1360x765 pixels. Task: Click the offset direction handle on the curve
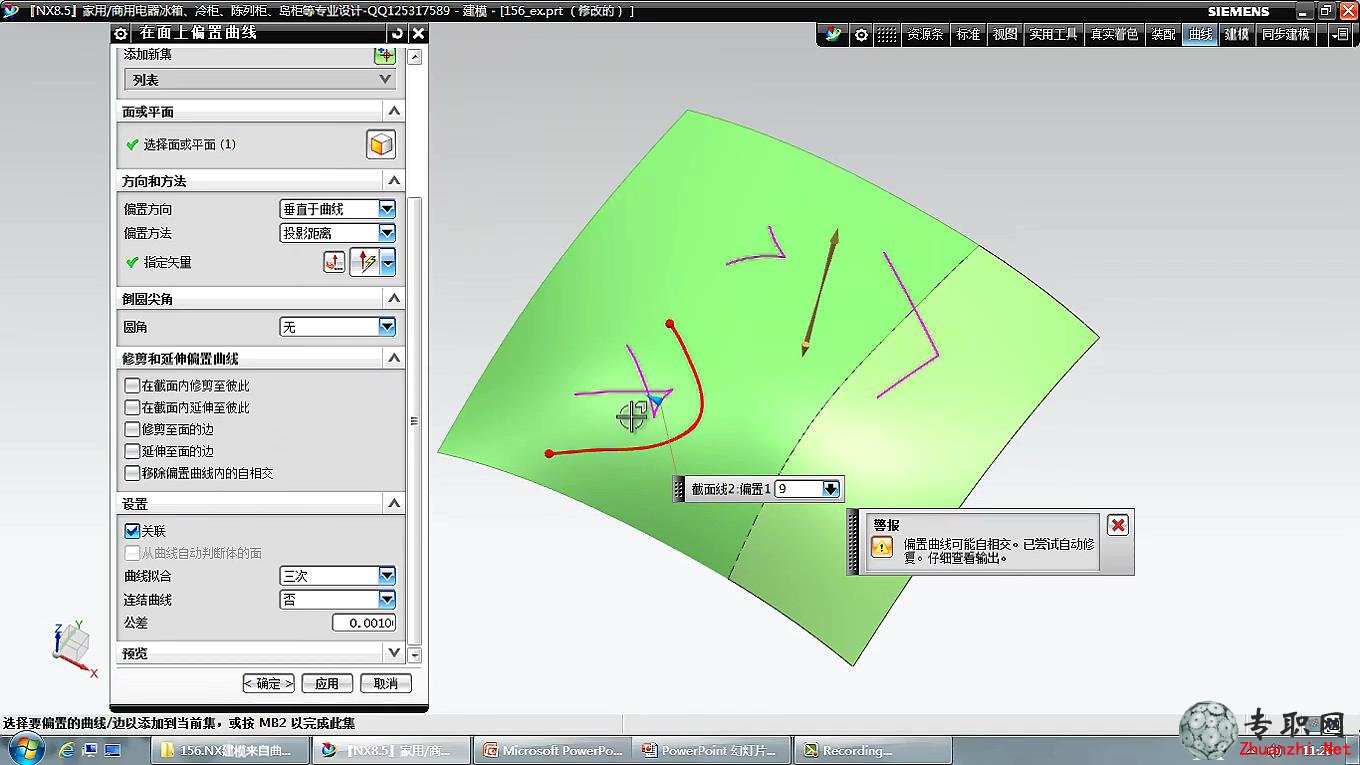(656, 401)
